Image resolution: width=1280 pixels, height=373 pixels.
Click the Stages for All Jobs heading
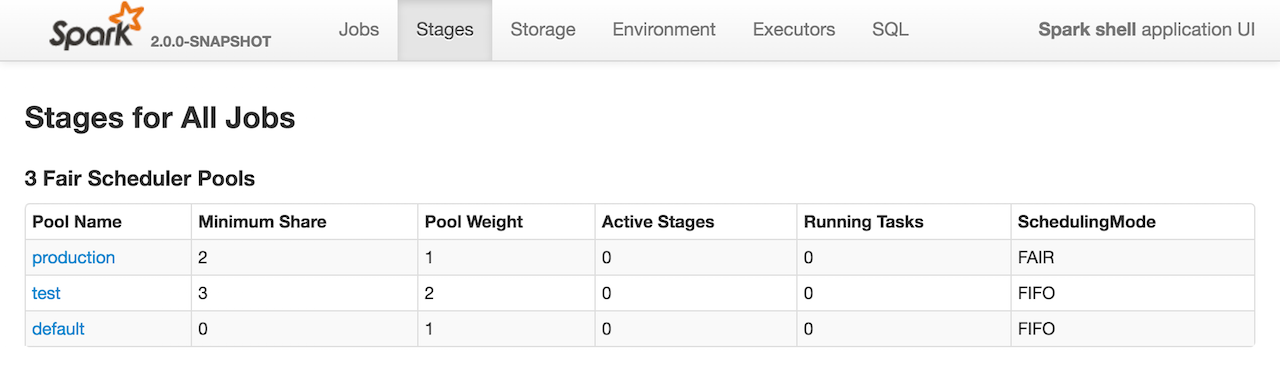pos(160,118)
